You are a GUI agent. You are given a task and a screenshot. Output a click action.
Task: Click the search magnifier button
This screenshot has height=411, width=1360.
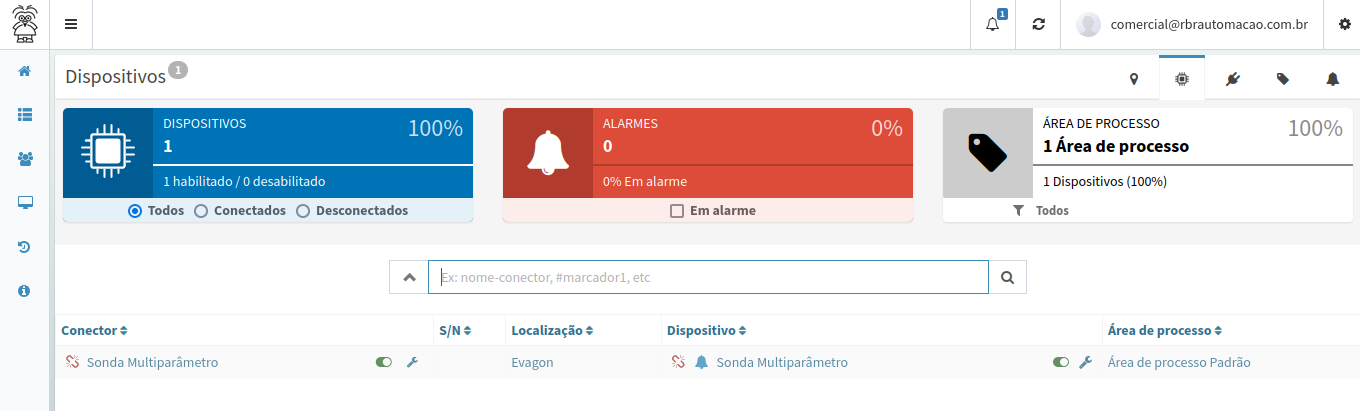pyautogui.click(x=1007, y=277)
